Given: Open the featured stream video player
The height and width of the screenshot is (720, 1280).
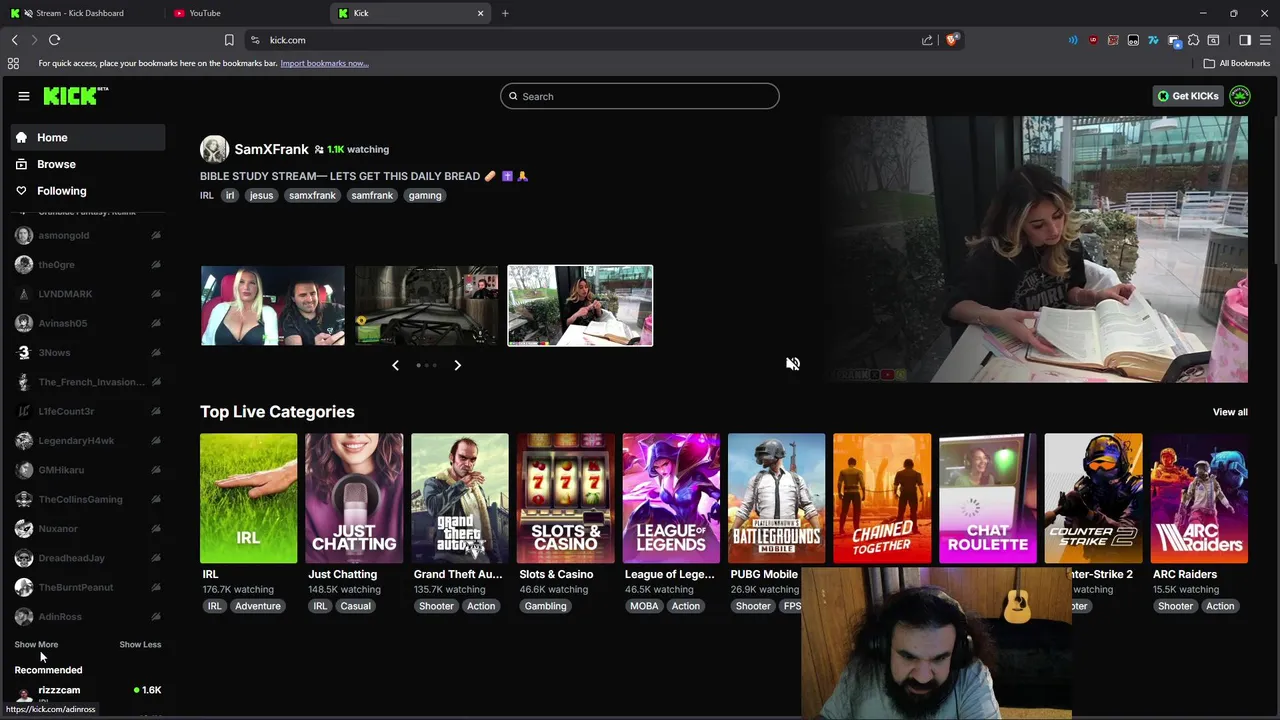Looking at the screenshot, I should click(1037, 249).
